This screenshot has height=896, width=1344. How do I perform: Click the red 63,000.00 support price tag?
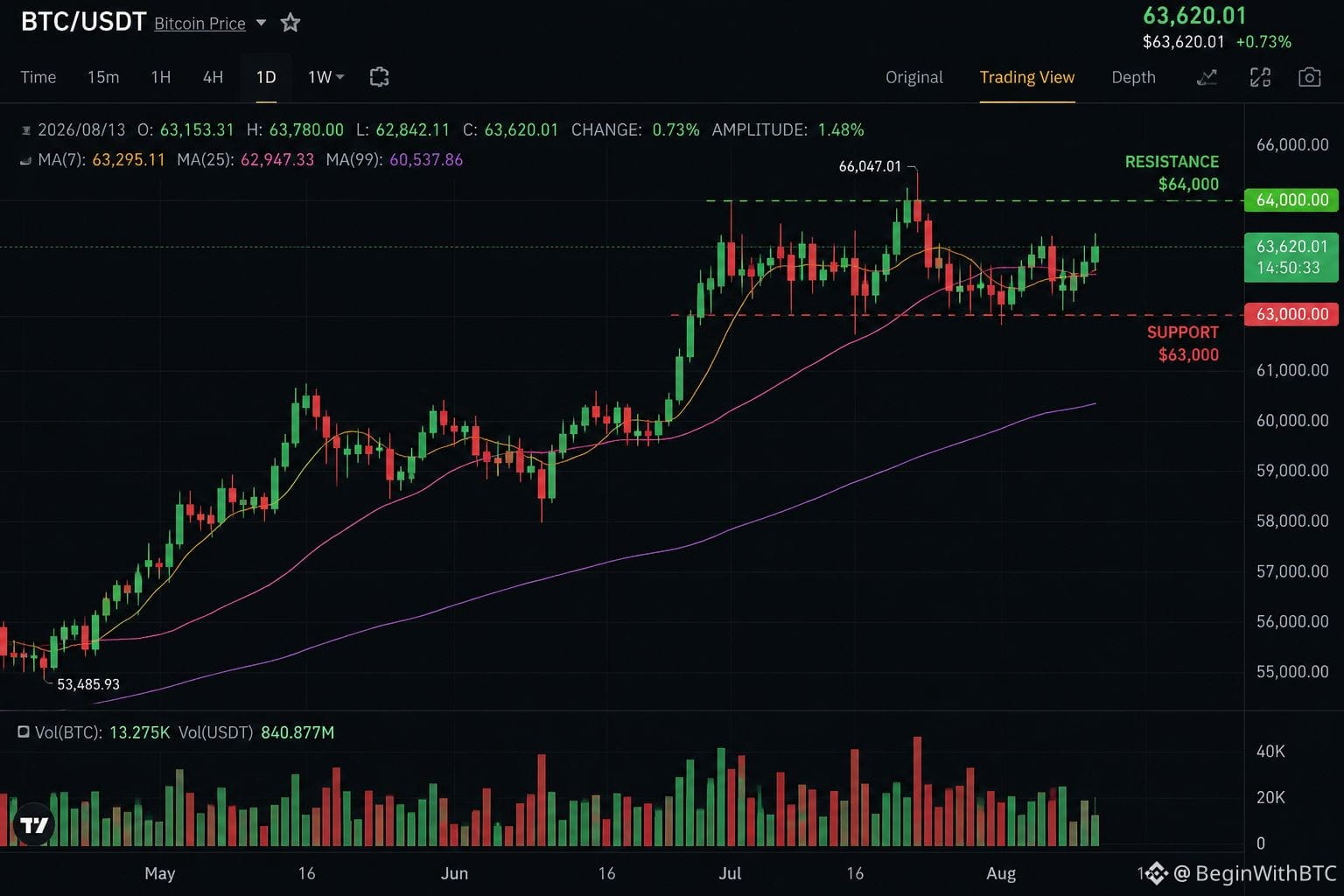1291,314
